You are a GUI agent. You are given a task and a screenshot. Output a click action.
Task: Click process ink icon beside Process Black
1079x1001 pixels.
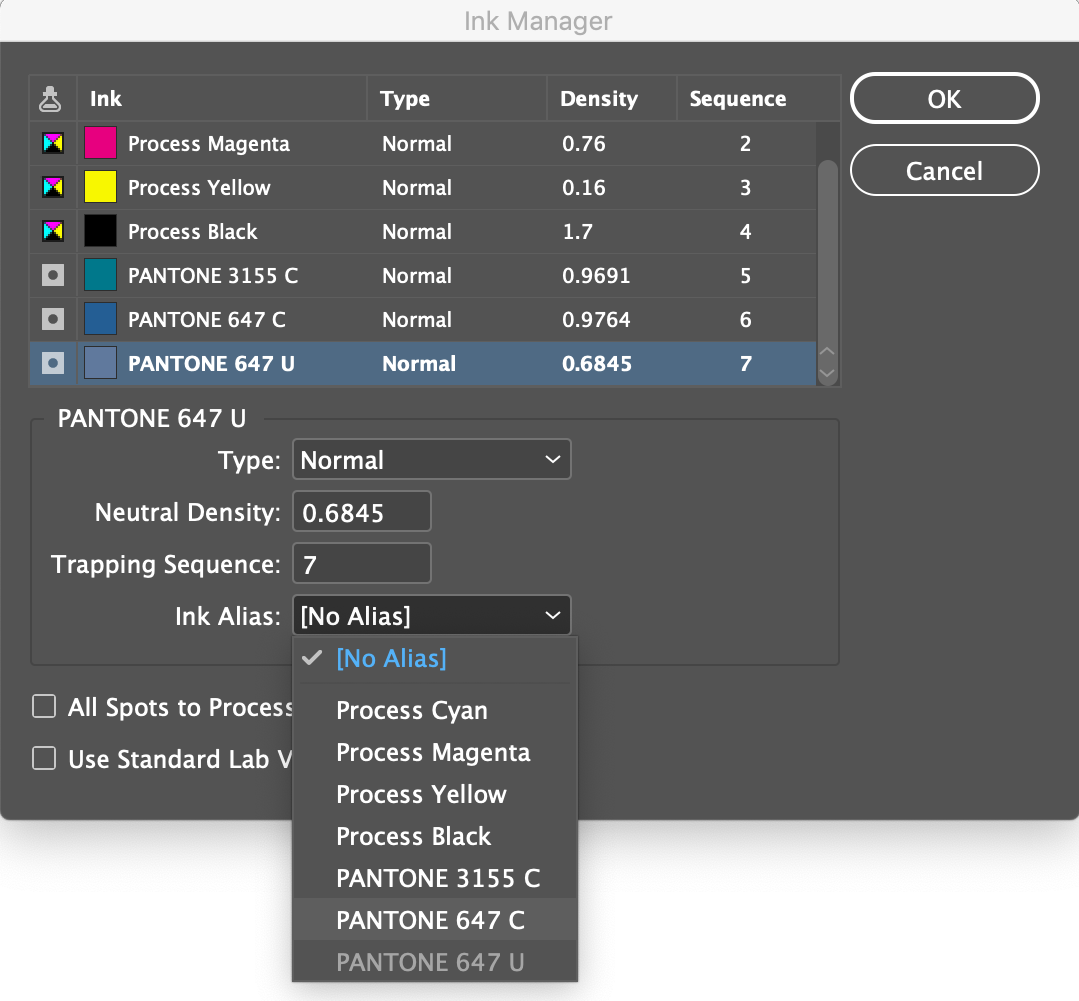click(x=53, y=231)
